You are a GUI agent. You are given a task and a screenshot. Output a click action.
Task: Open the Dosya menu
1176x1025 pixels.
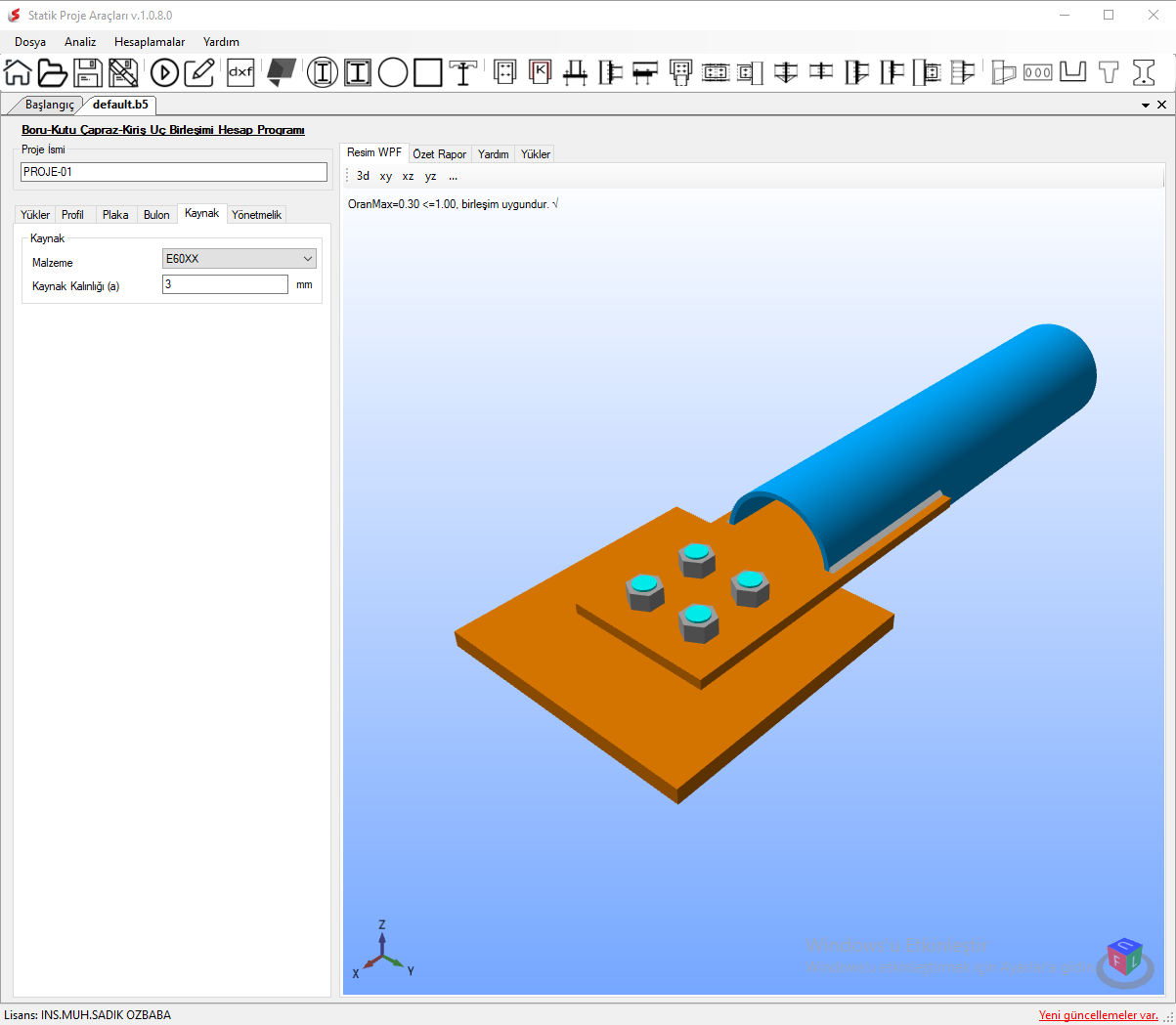(x=30, y=42)
